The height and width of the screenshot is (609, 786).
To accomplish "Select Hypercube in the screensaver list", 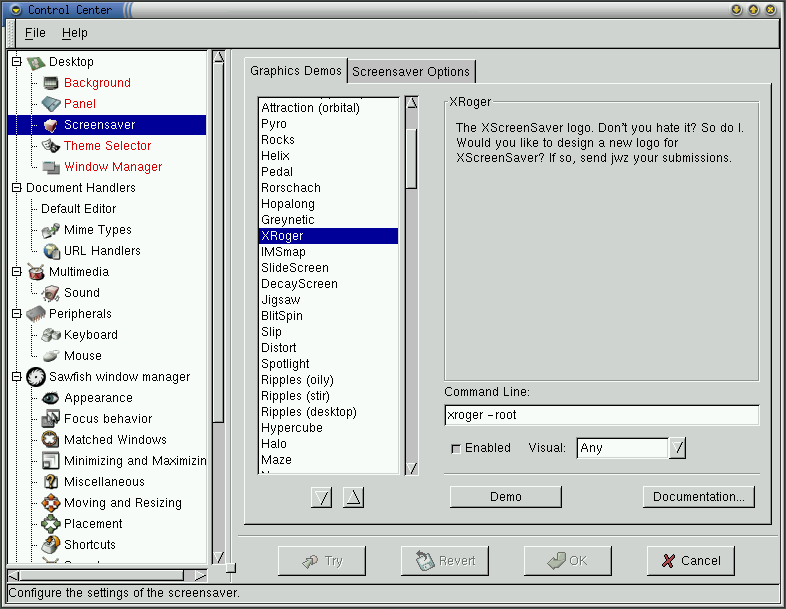I will (x=290, y=428).
